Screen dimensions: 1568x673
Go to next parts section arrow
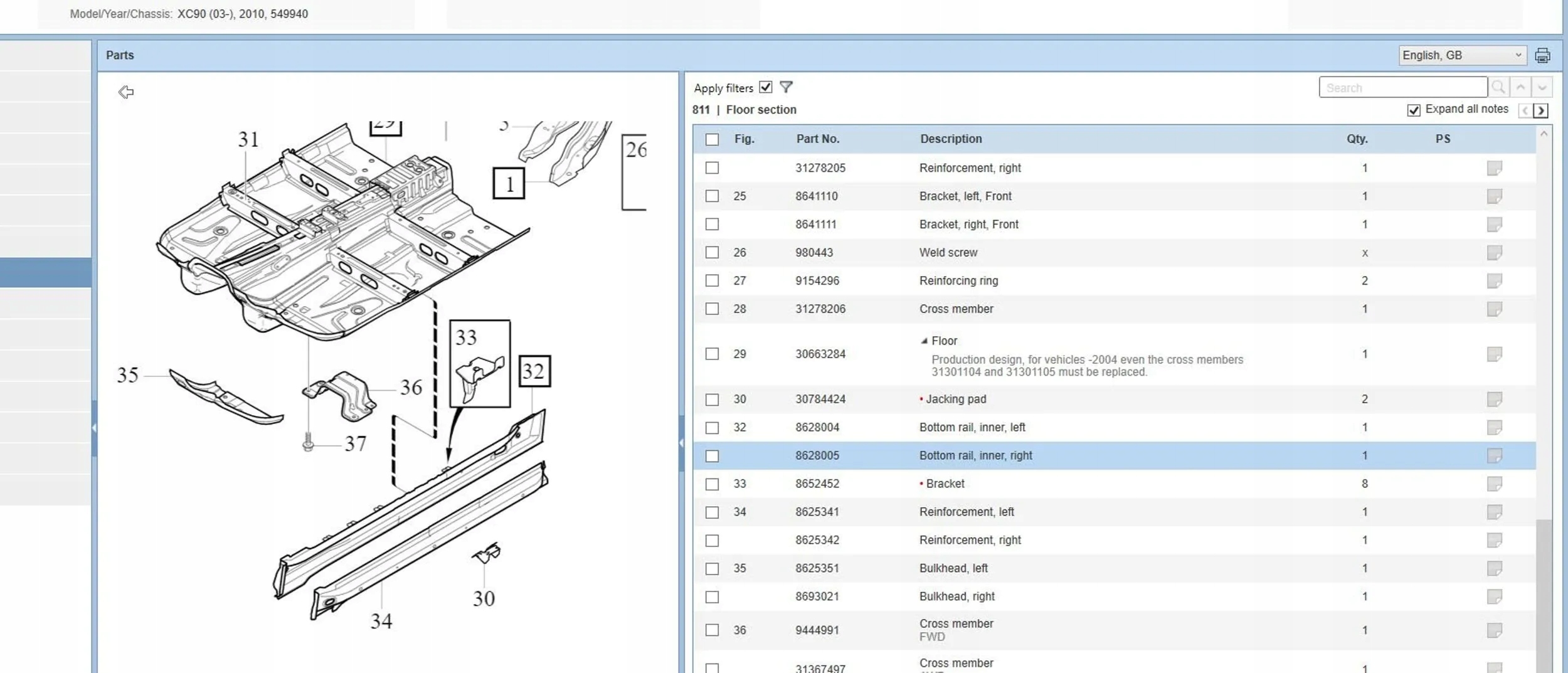tap(1540, 110)
